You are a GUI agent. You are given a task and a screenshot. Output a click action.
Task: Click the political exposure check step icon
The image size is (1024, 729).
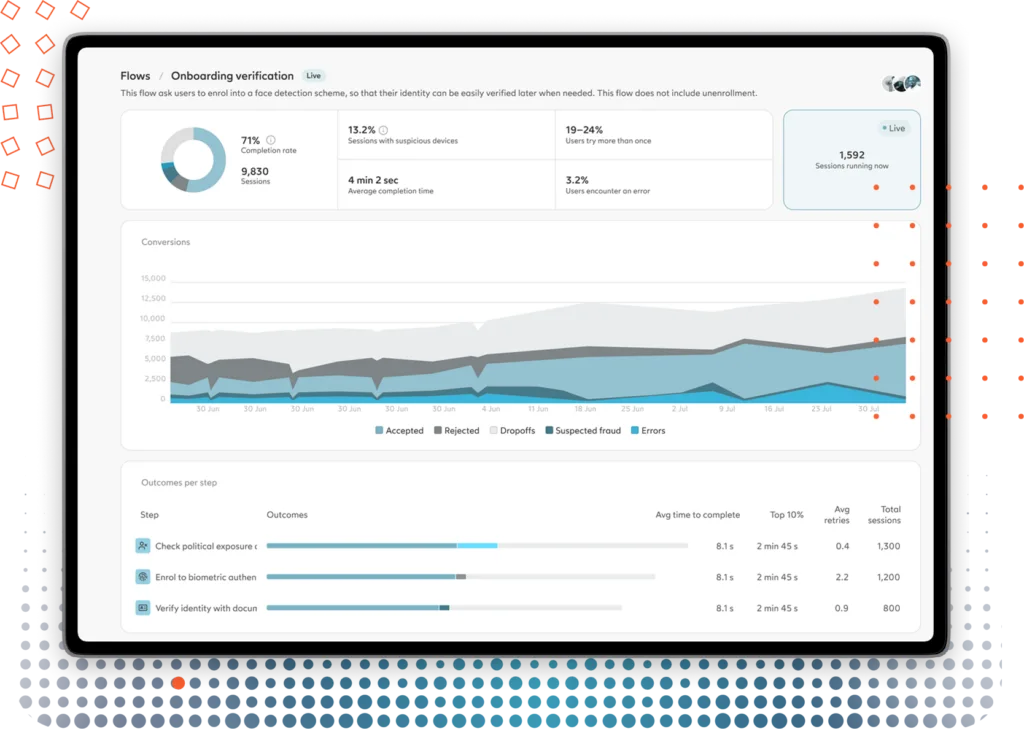pos(143,546)
